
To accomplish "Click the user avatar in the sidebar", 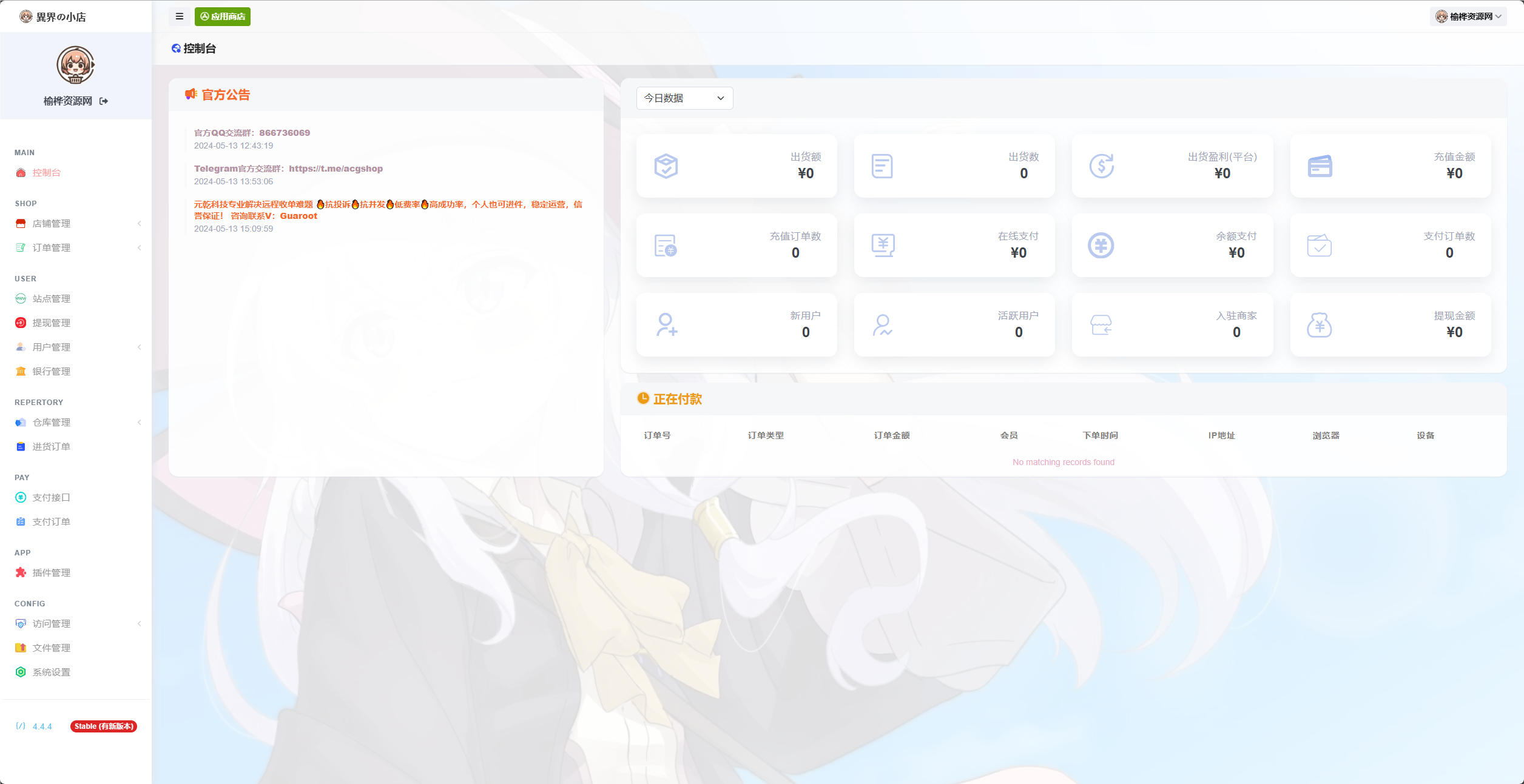I will (x=75, y=64).
